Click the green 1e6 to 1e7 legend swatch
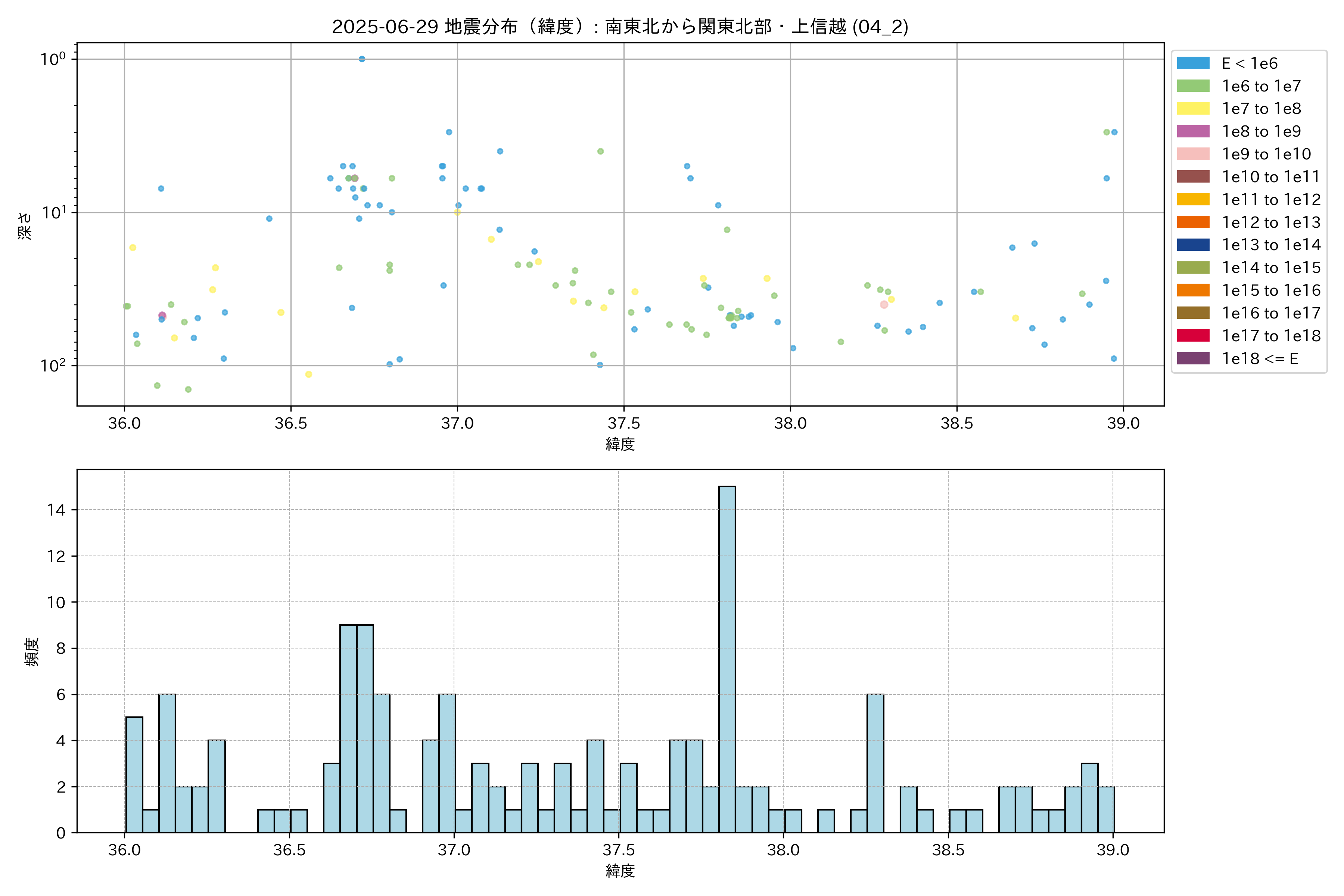The height and width of the screenshot is (896, 1344). pos(1192,86)
